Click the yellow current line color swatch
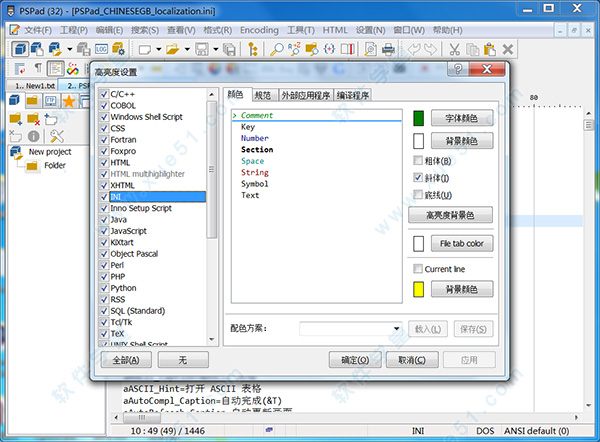600x442 pixels. pos(419,289)
